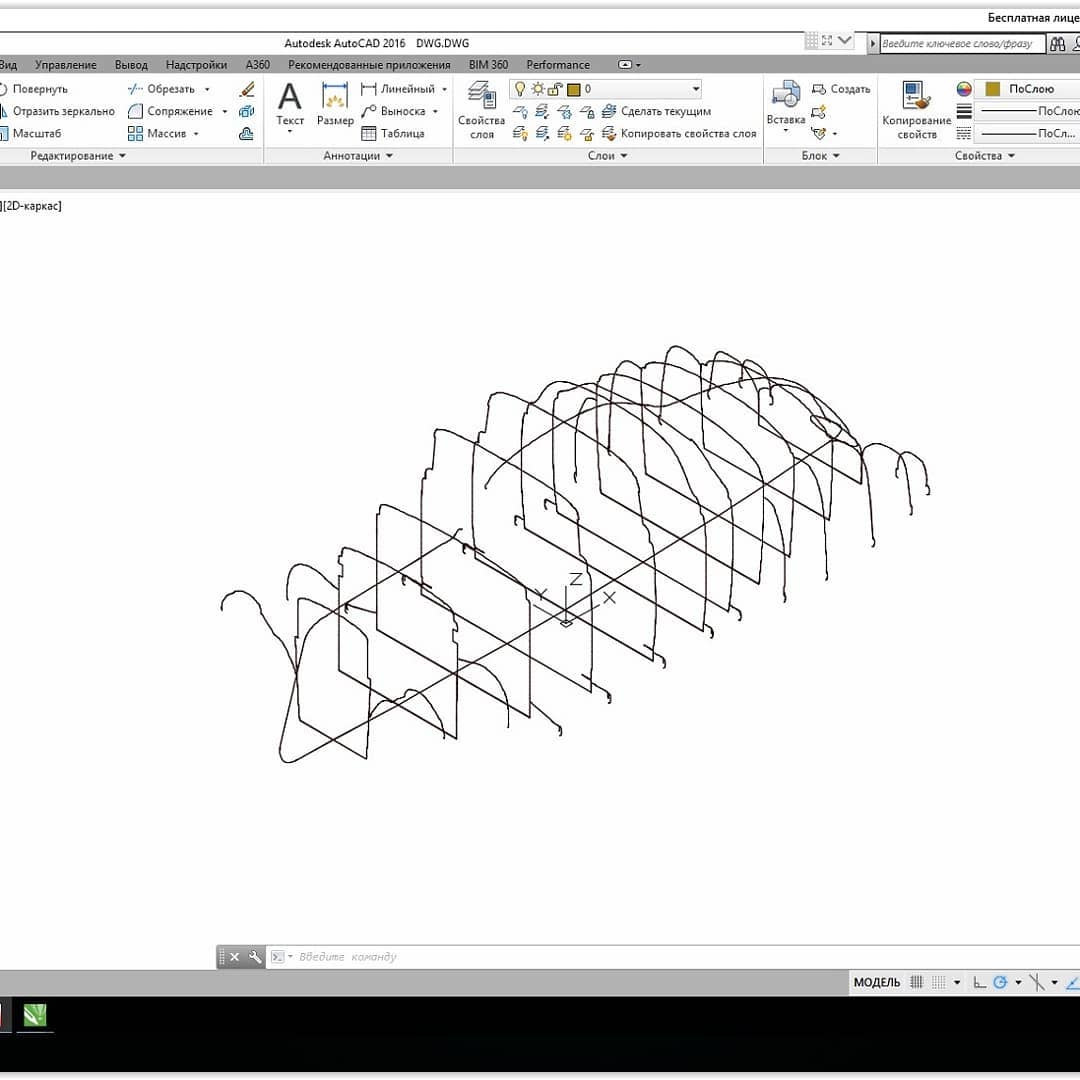The height and width of the screenshot is (1080, 1080).
Task: Switch to the Вывод tab
Action: click(x=131, y=65)
